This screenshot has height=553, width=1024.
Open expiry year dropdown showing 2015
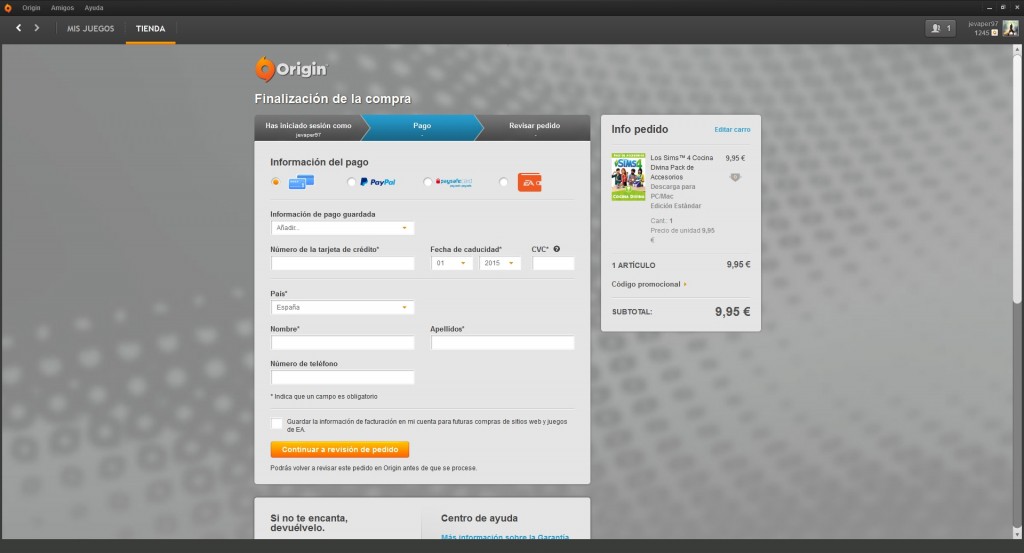click(500, 263)
